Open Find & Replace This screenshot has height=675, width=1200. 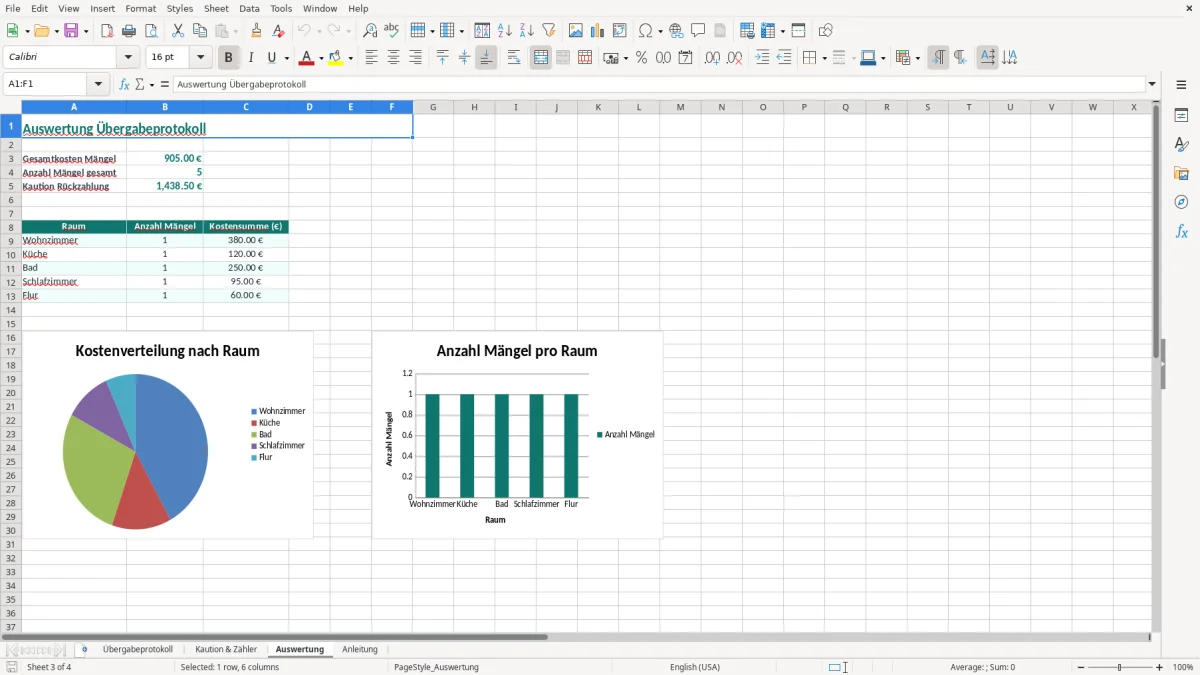pos(370,31)
